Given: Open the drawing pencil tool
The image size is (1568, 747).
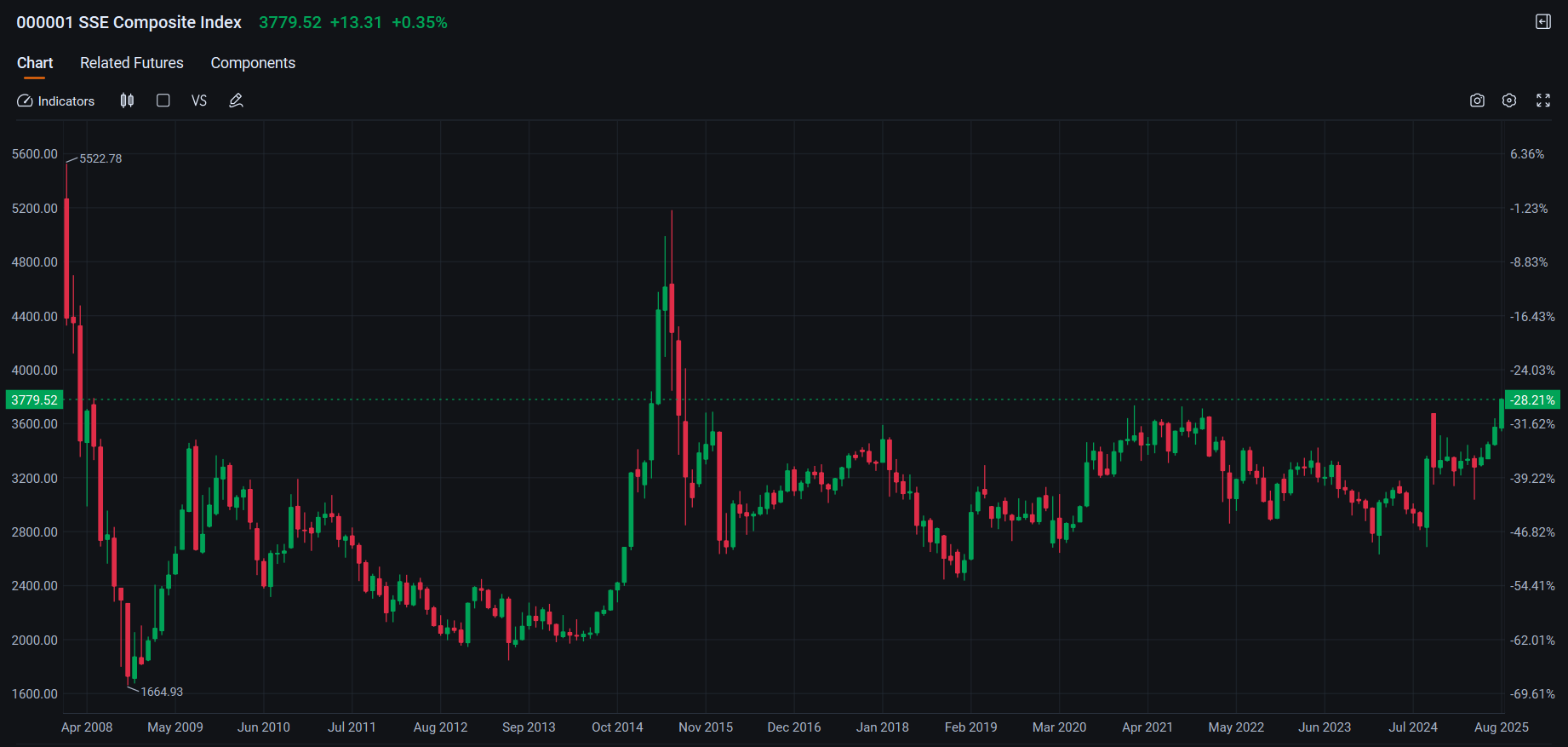Looking at the screenshot, I should (x=236, y=101).
